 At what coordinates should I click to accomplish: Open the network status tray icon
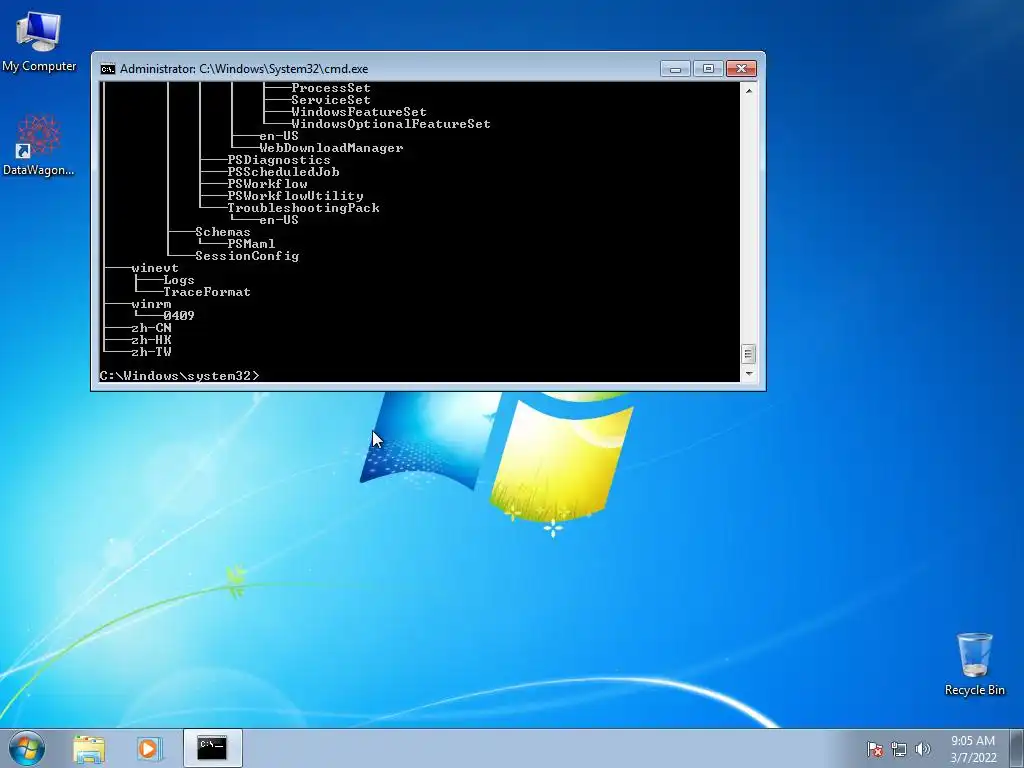899,749
